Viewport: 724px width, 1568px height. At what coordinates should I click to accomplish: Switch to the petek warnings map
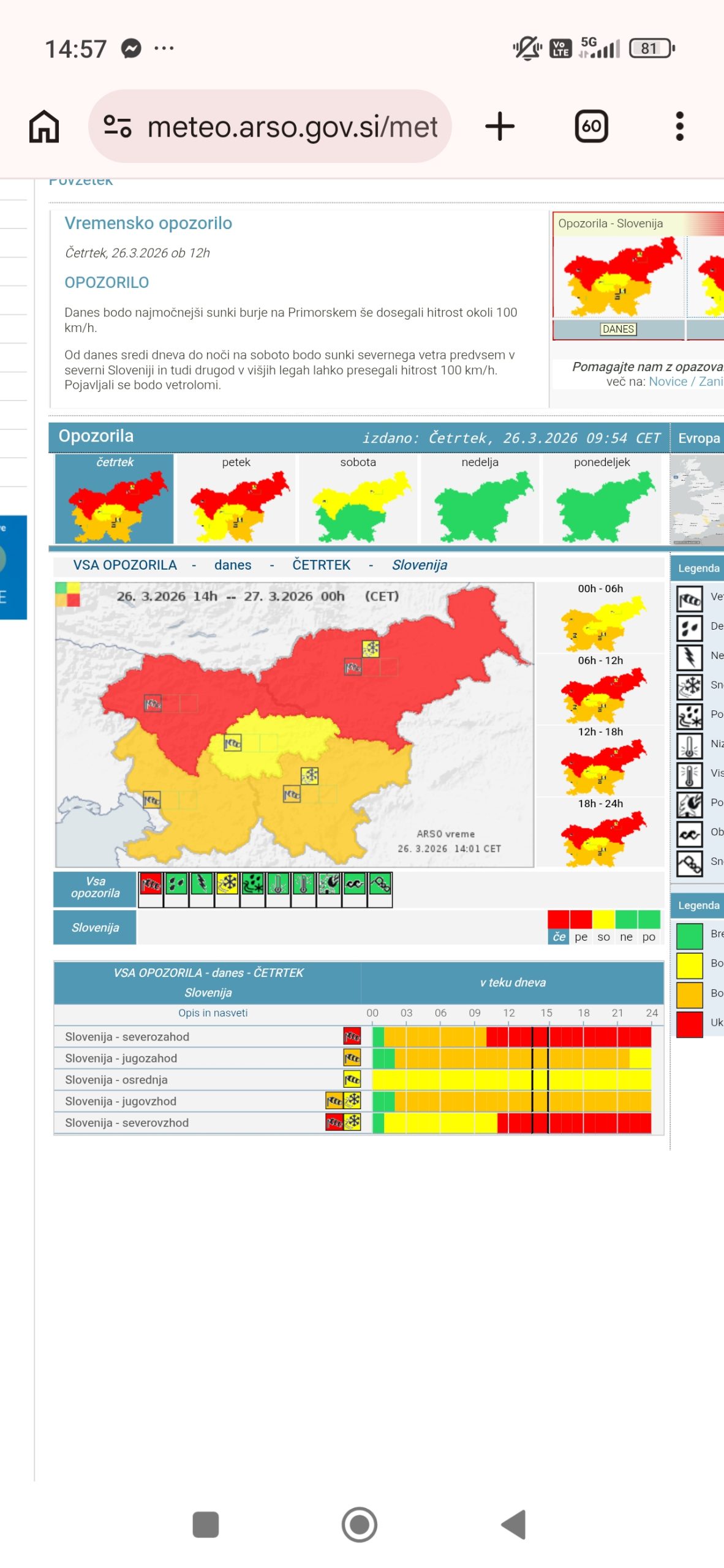(x=236, y=499)
